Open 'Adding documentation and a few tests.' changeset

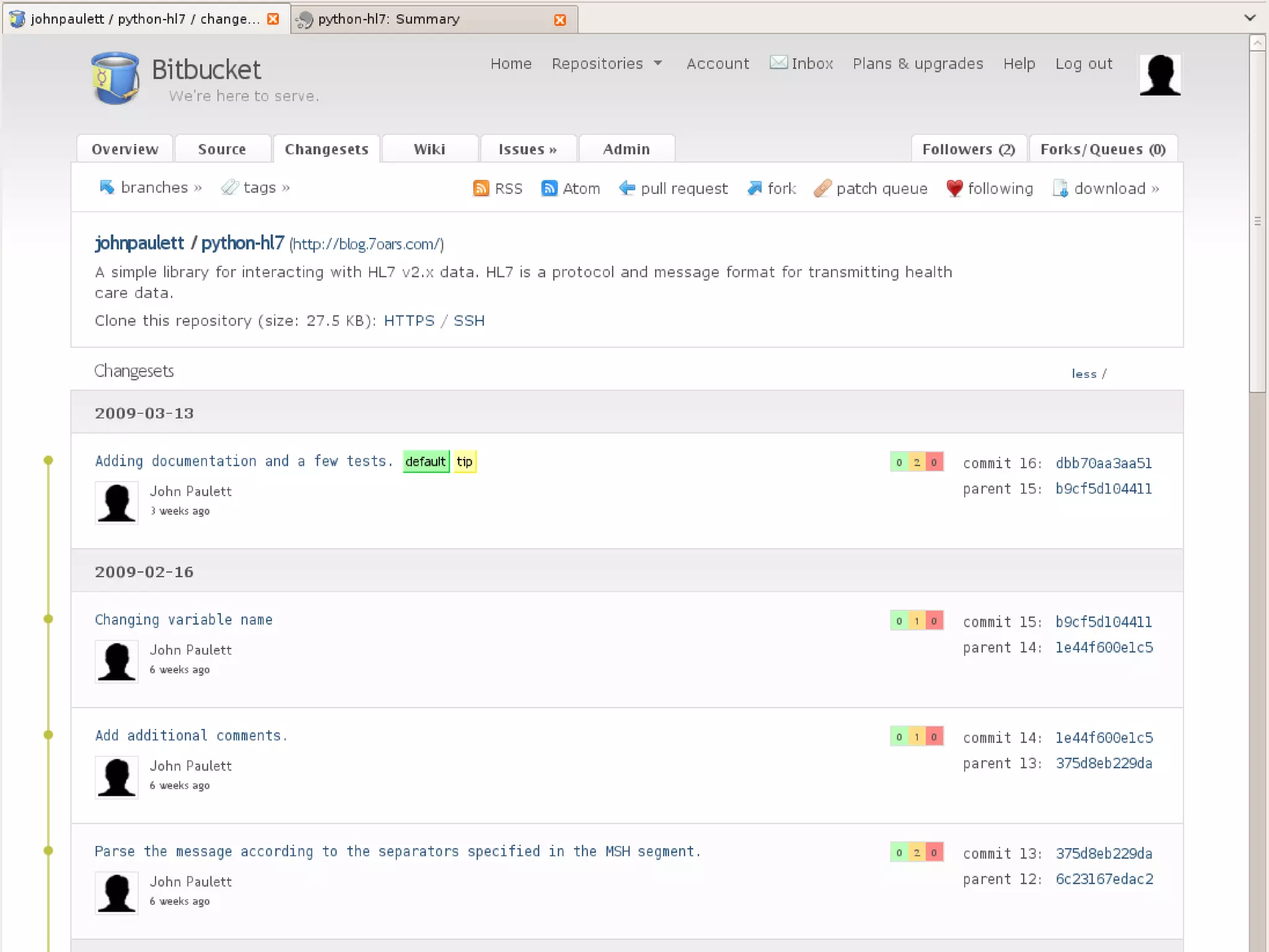[x=244, y=461]
